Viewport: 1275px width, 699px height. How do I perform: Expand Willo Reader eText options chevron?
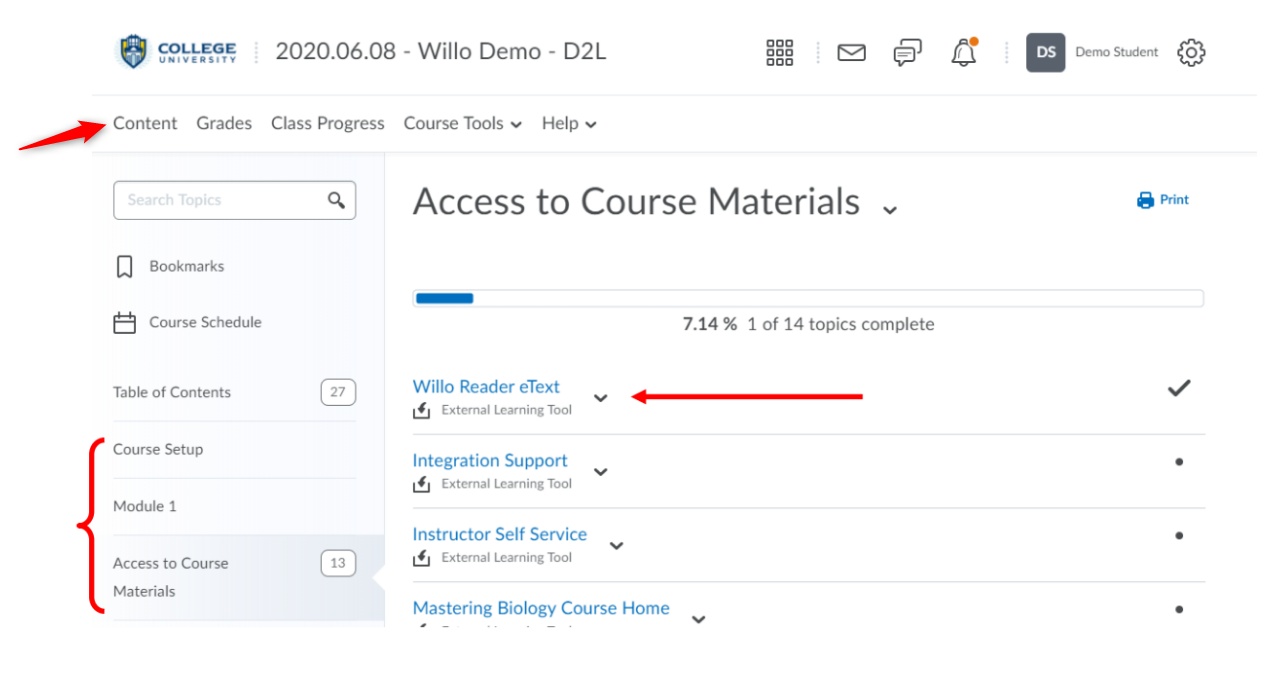600,398
